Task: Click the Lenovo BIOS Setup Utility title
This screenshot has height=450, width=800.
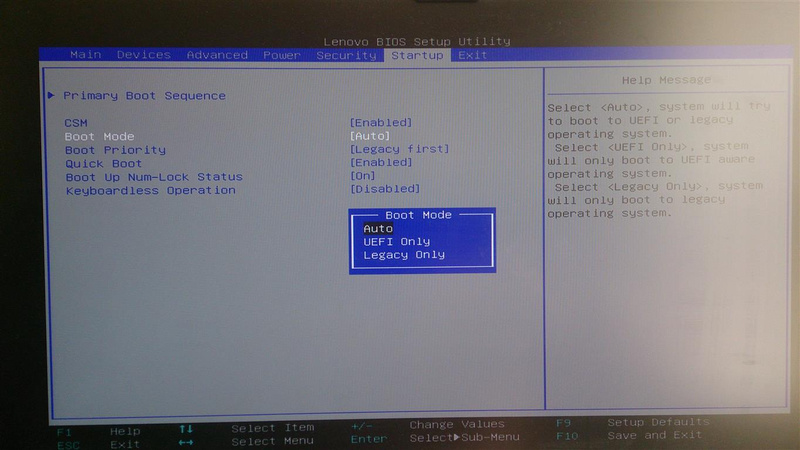Action: pos(417,41)
